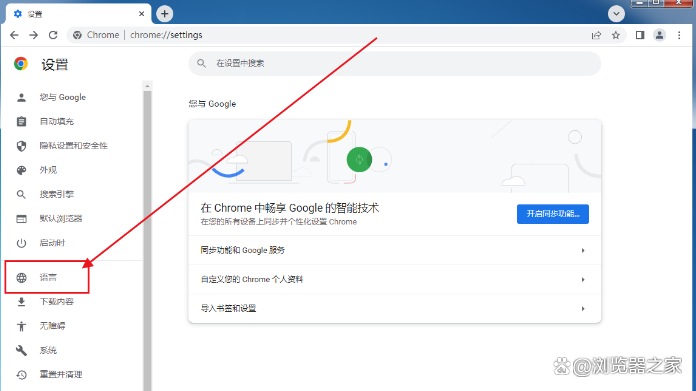
Task: Click the green sync icon in banner
Action: pos(359,160)
